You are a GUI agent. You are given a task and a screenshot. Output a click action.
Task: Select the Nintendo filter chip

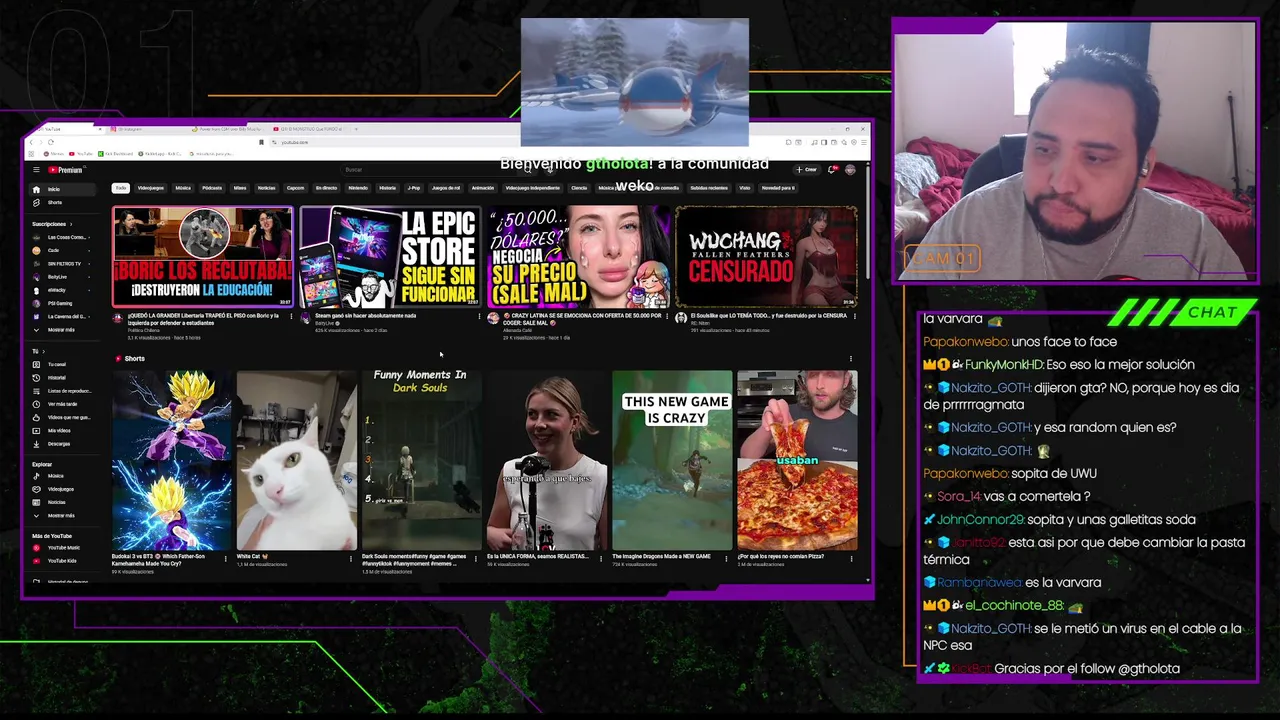tap(358, 187)
